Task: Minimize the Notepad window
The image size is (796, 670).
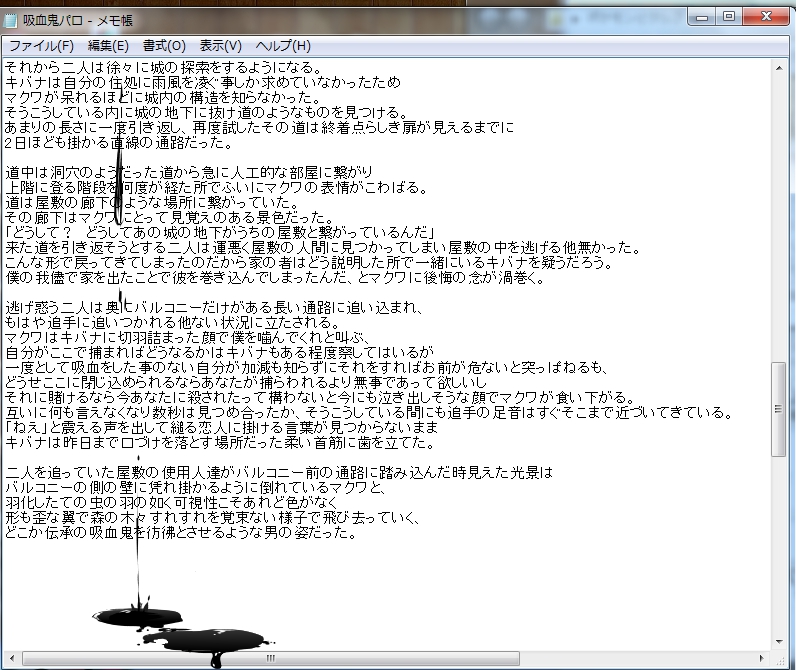Action: [701, 17]
